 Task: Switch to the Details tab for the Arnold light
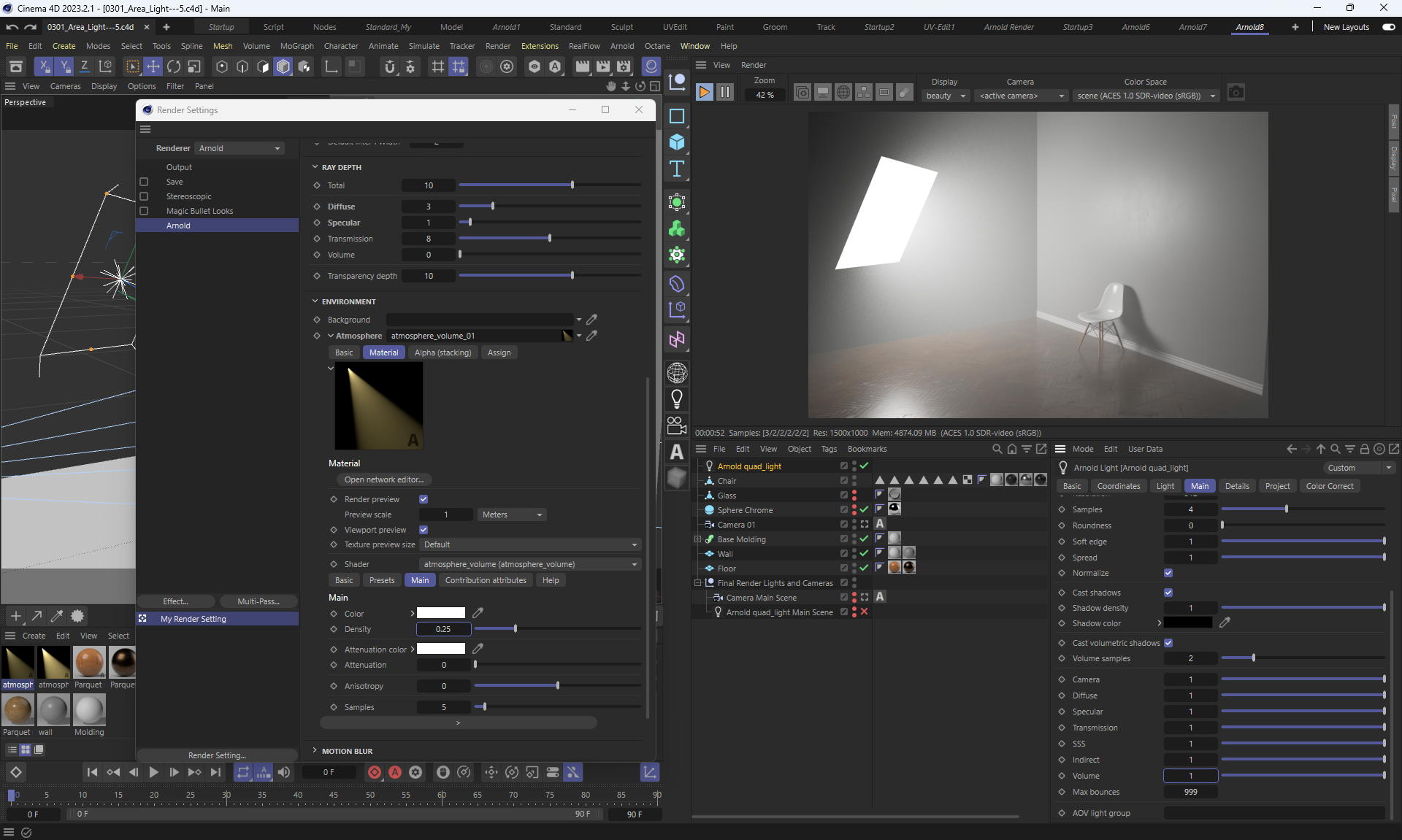pos(1236,486)
